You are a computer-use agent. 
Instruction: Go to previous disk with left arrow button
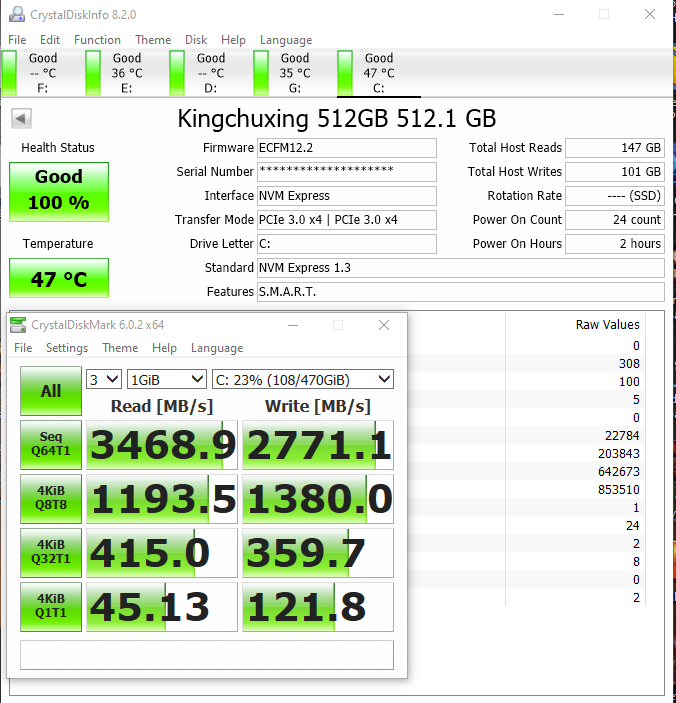(x=21, y=118)
